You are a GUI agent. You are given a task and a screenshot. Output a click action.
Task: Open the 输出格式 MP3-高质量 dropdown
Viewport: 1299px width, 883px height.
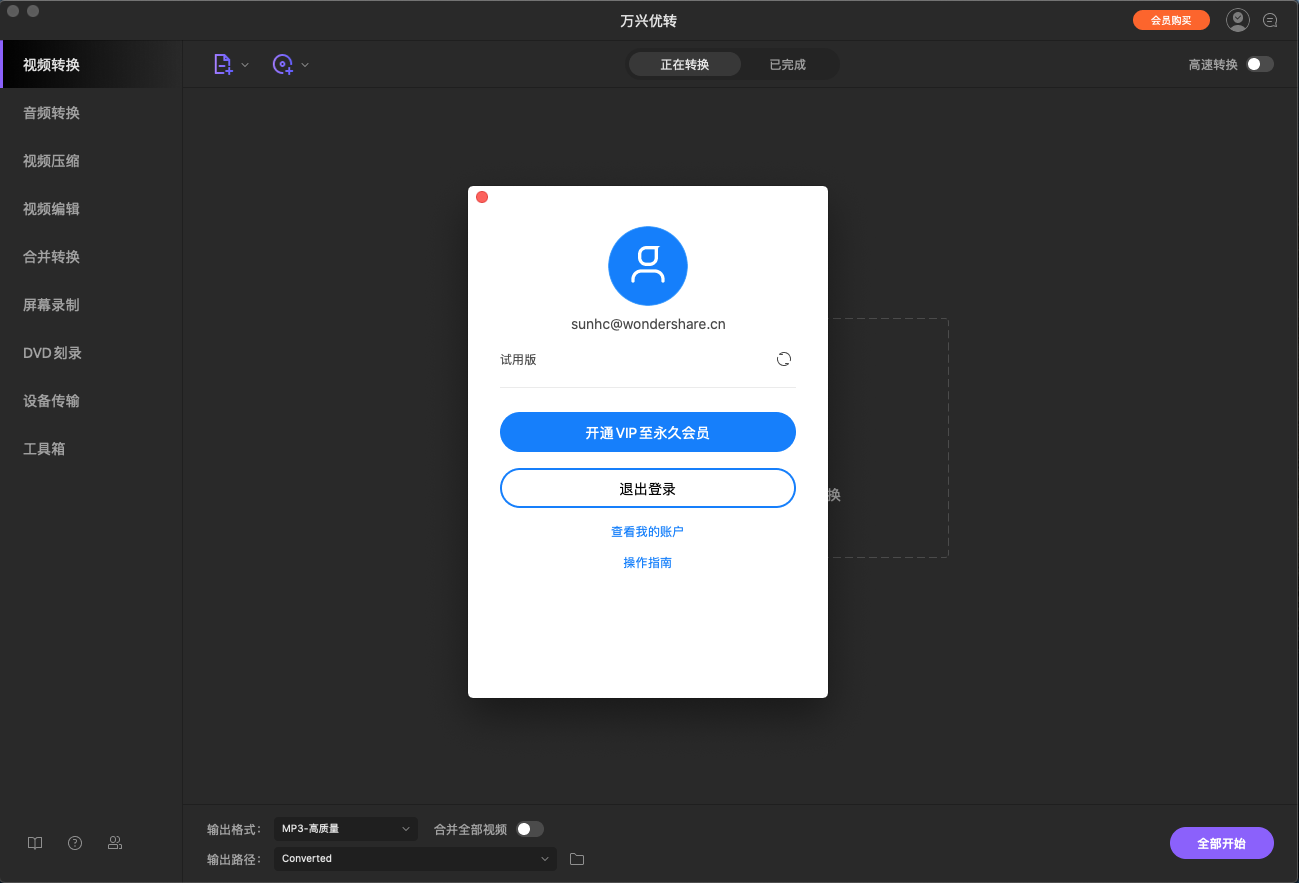coord(345,829)
